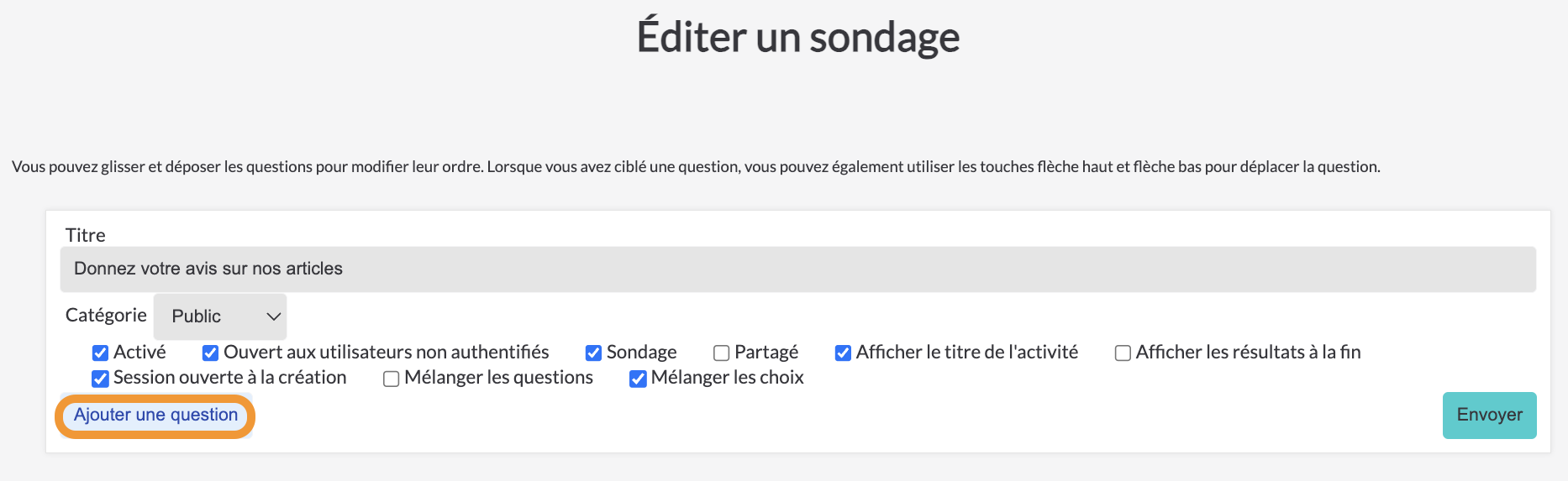Toggle Afficher le titre de l'activité
The image size is (1568, 481).
[x=843, y=353]
